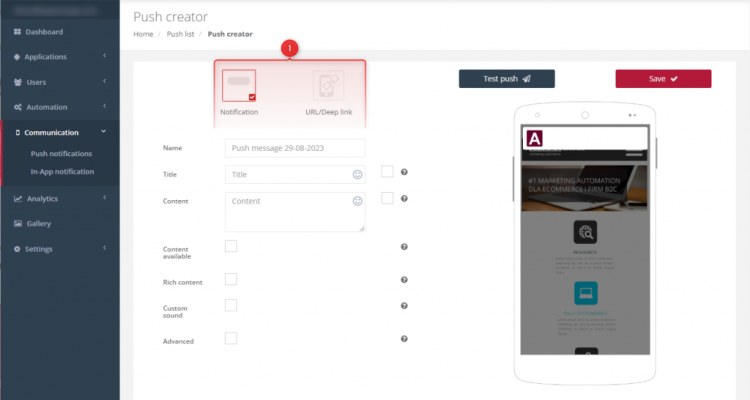This screenshot has width=750, height=400.
Task: Select the URL/Deep link push type icon
Action: pos(328,85)
